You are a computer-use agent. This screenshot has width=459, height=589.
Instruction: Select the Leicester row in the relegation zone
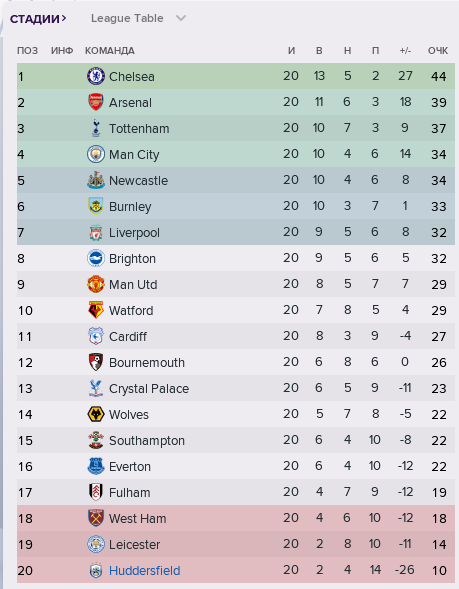236,544
